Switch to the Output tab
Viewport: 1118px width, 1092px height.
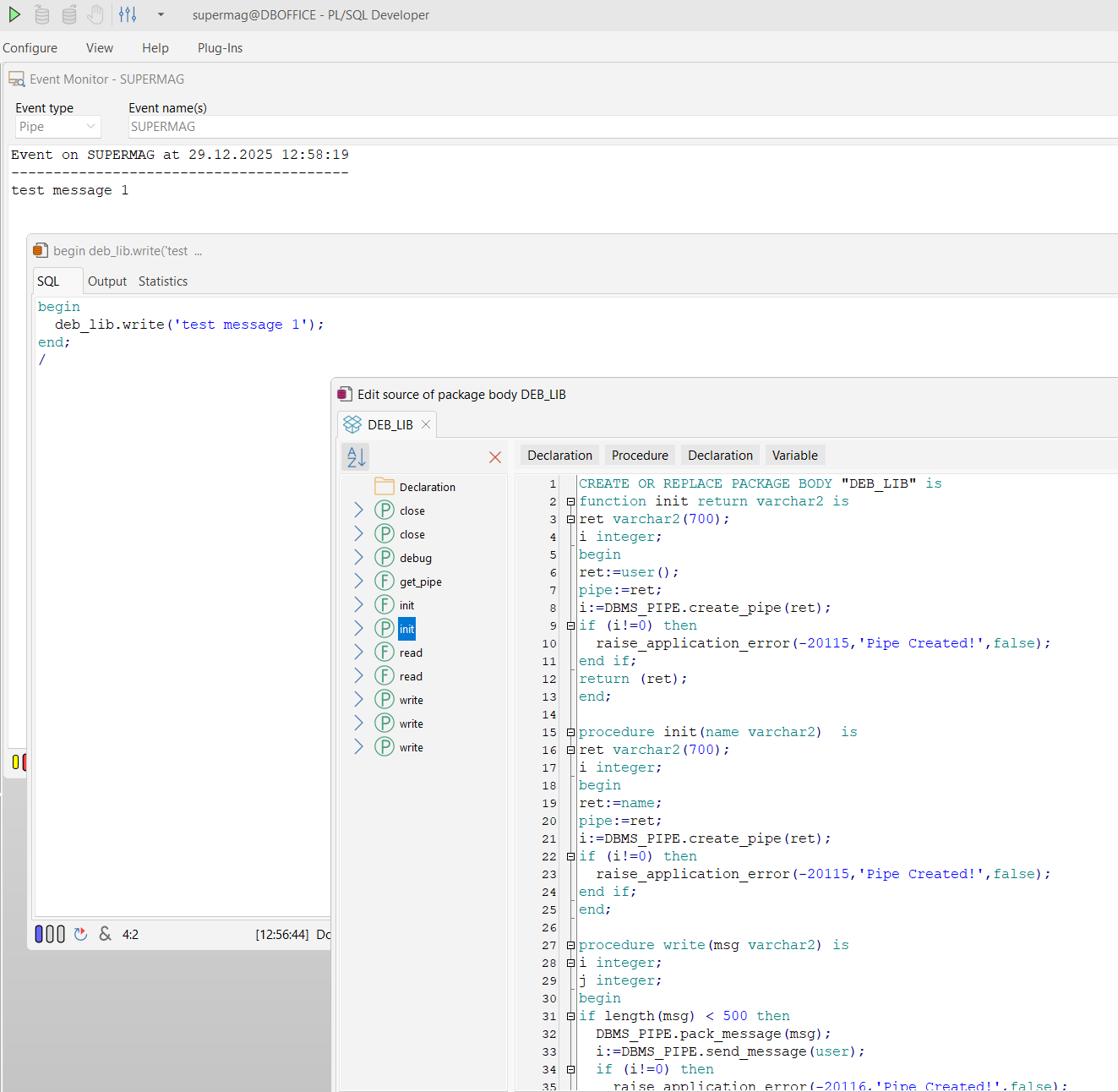(106, 281)
